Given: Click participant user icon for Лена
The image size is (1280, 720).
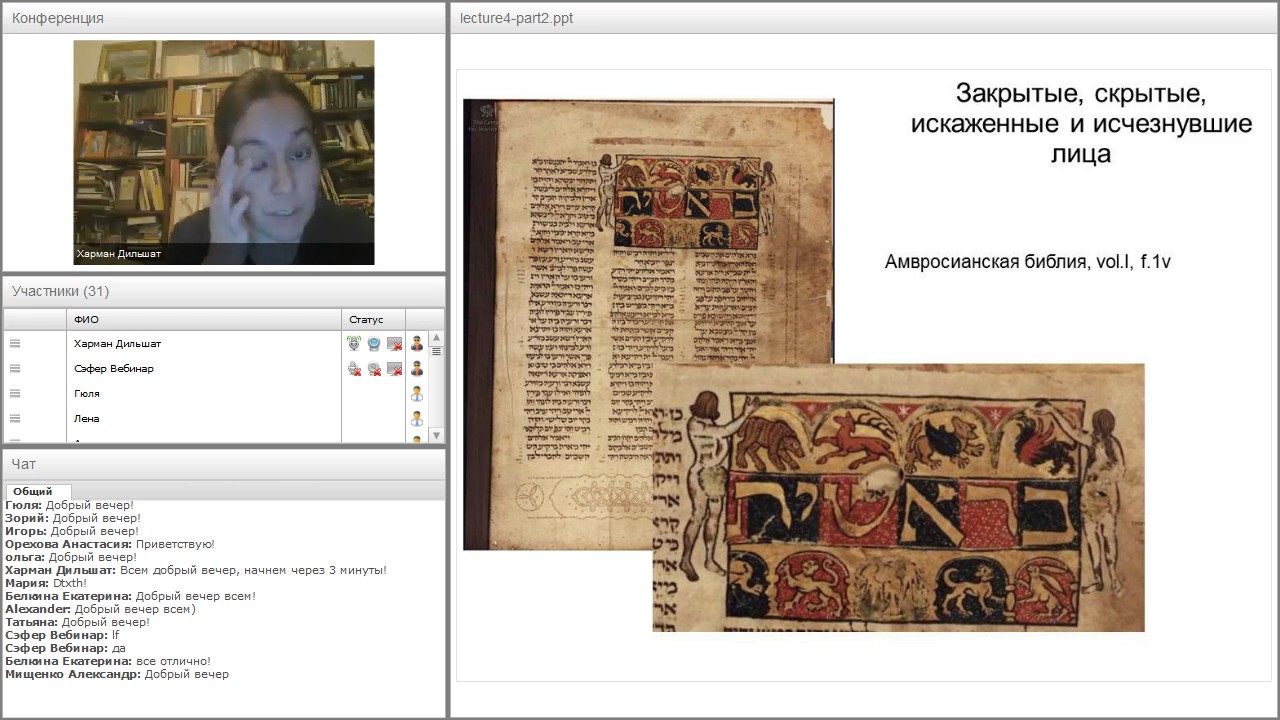Looking at the screenshot, I should (417, 418).
